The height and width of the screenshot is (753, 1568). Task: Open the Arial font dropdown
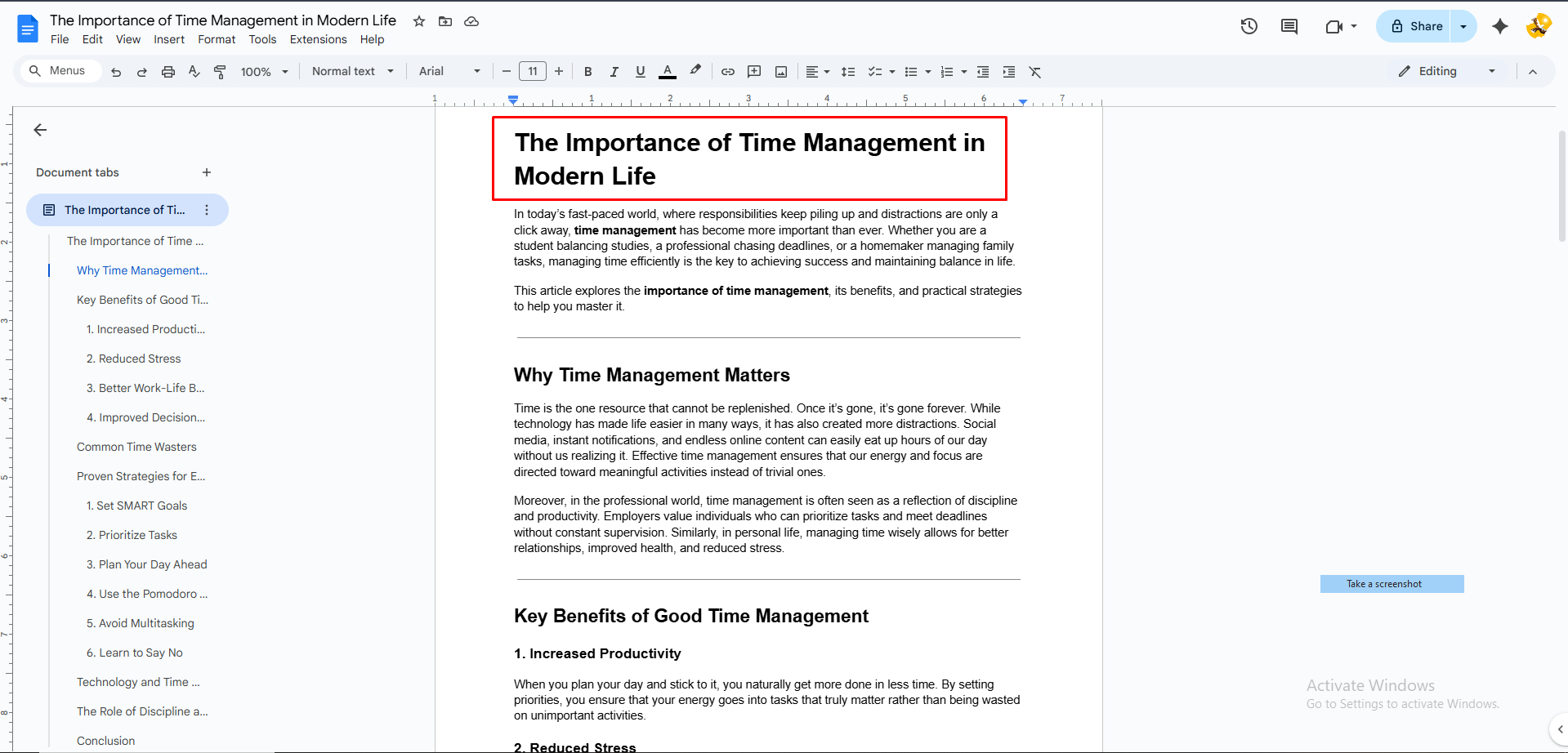point(449,71)
